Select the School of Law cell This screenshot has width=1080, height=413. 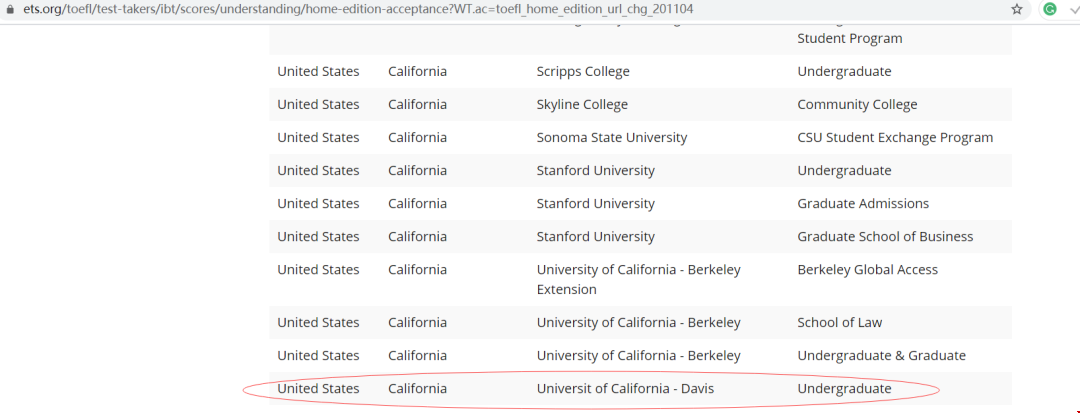click(840, 323)
